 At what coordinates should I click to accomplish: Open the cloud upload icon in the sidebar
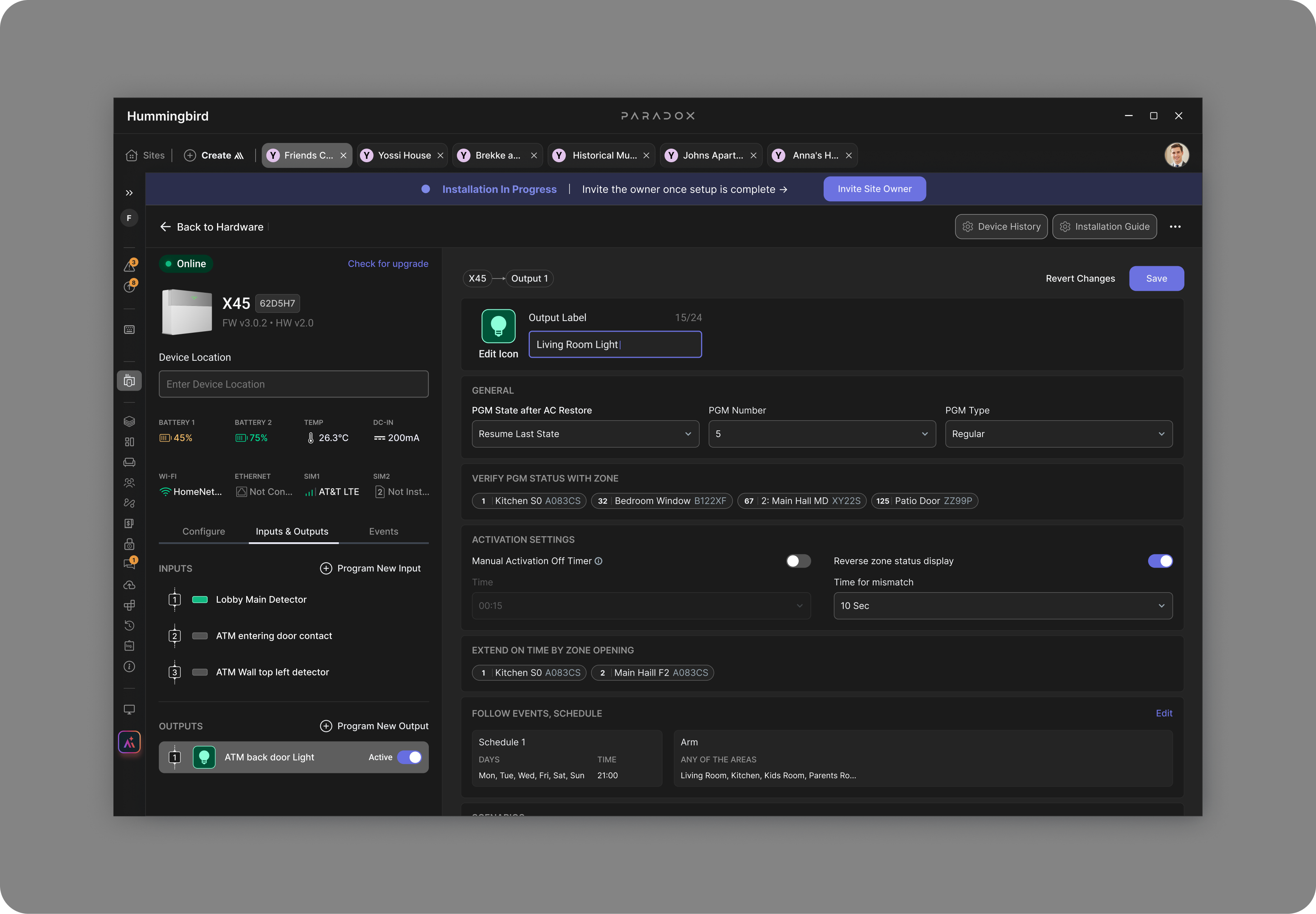point(129,585)
